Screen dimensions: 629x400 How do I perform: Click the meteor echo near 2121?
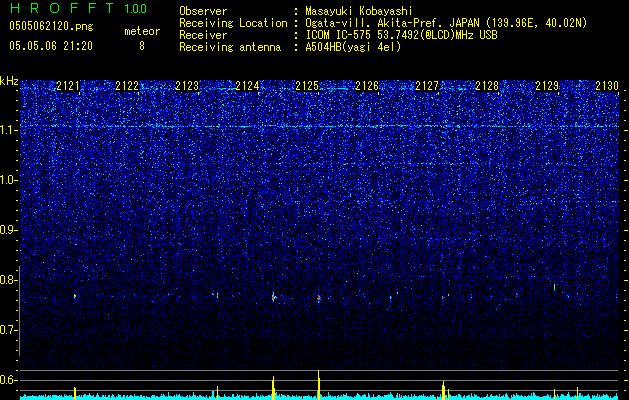75,296
